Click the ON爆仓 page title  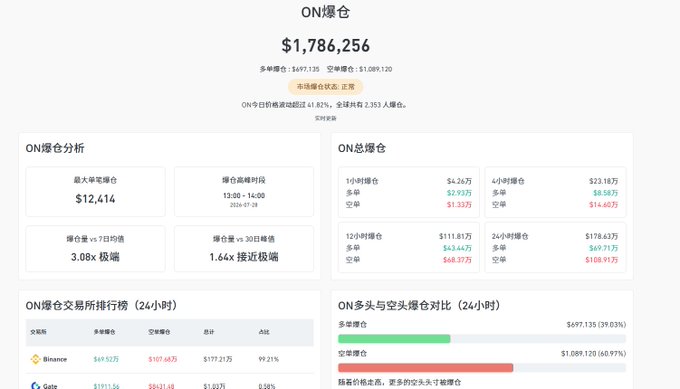[x=326, y=12]
